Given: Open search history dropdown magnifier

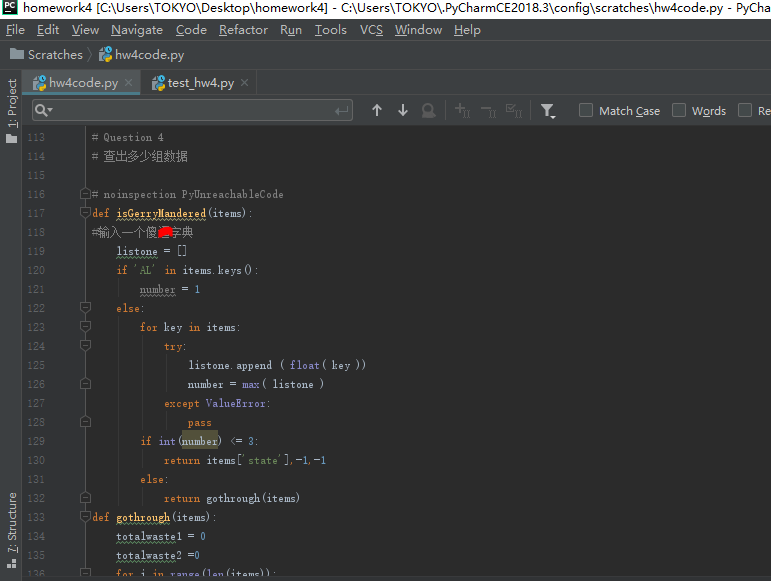Looking at the screenshot, I should (x=43, y=111).
